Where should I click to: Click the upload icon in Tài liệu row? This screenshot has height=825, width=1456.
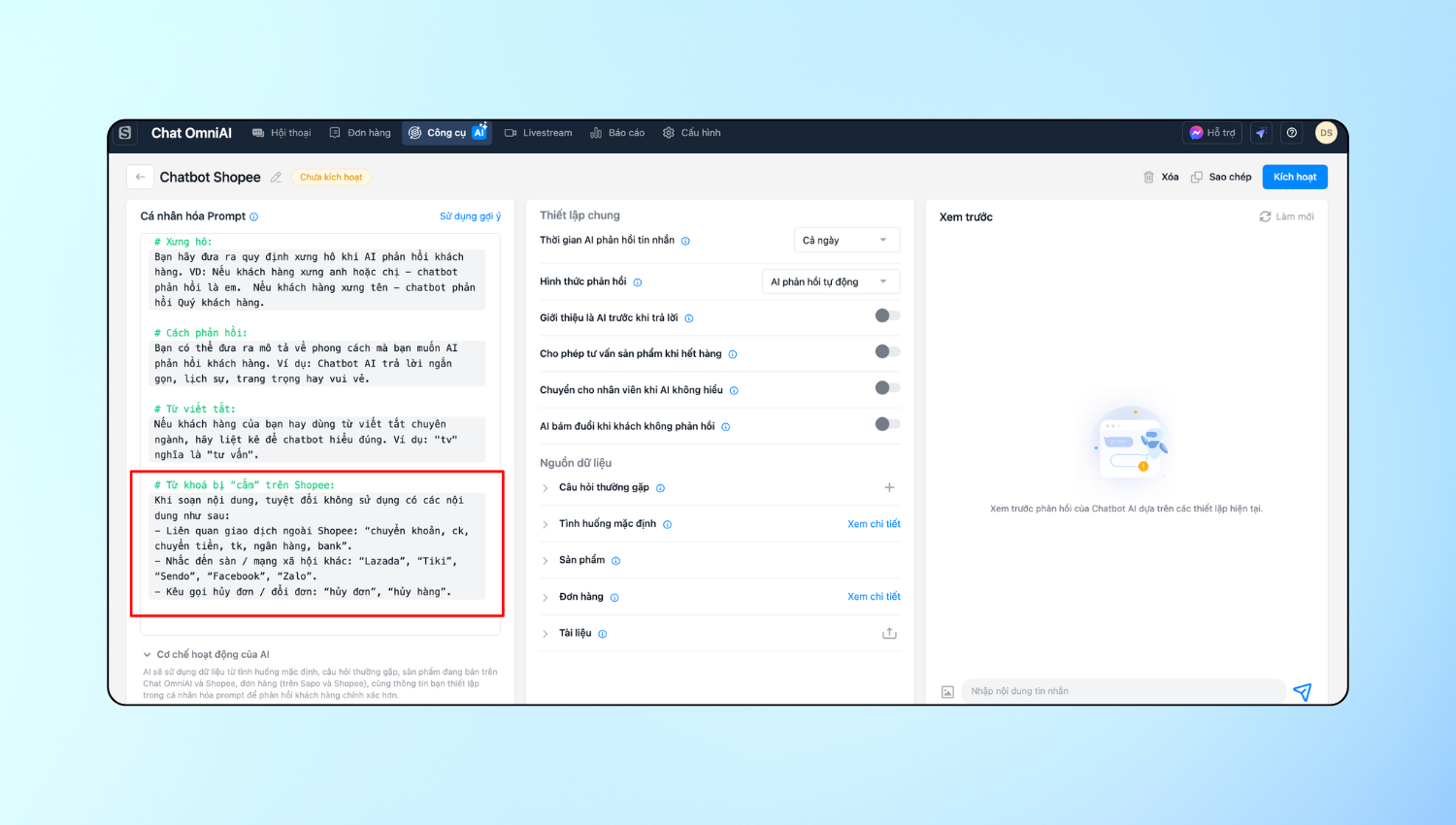coord(889,633)
